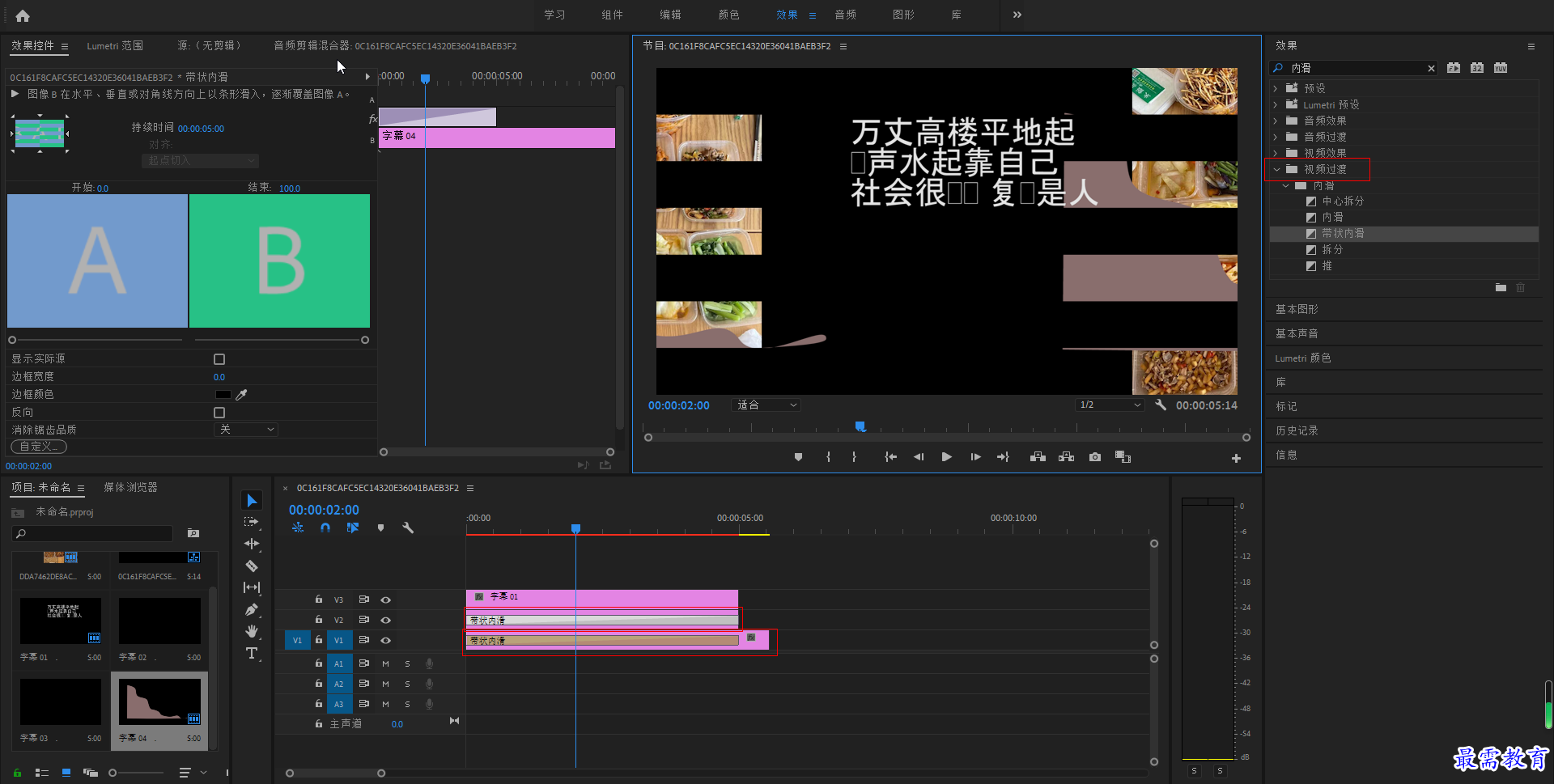Click the Home icon in the top bar
Image resolution: width=1554 pixels, height=784 pixels.
[23, 15]
